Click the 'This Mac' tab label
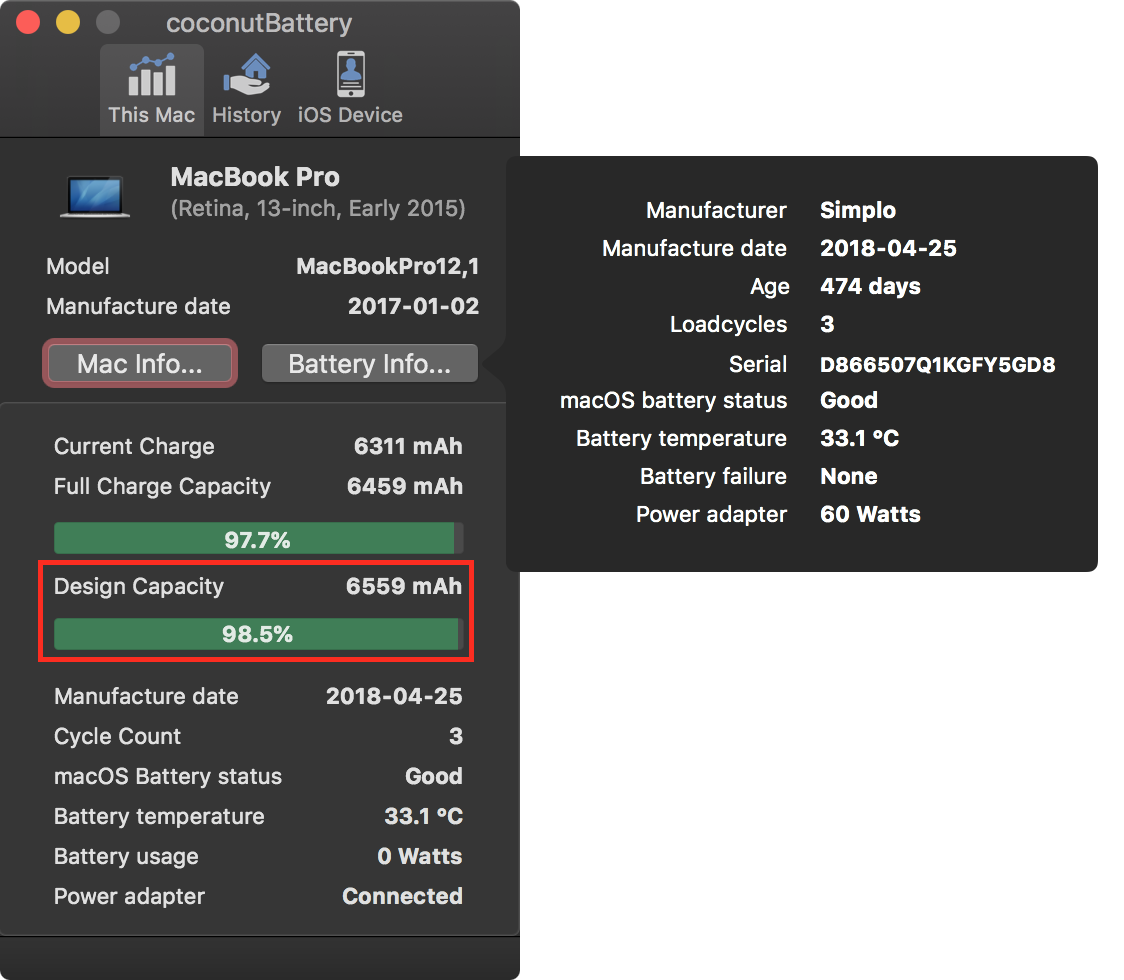 151,115
